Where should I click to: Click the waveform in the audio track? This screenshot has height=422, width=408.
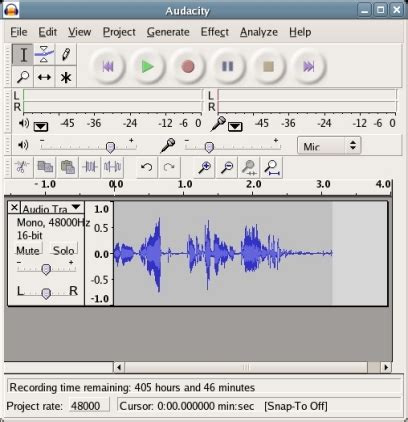tap(223, 253)
